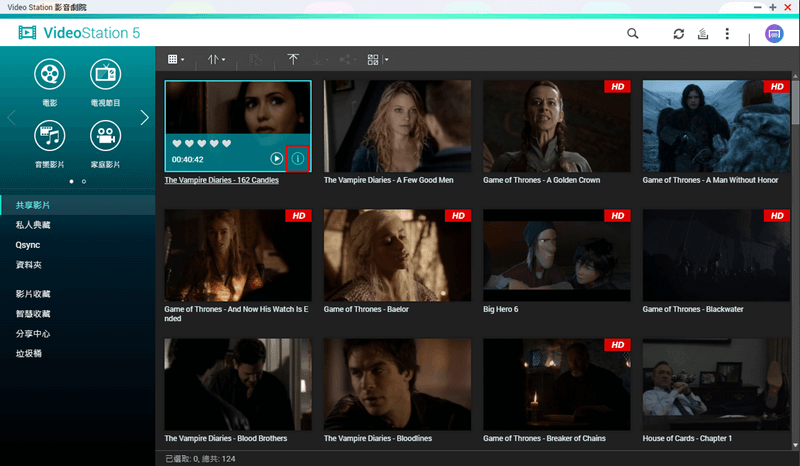Open Big Hero 6 thumbnail
This screenshot has height=466, width=800.
pyautogui.click(x=557, y=255)
